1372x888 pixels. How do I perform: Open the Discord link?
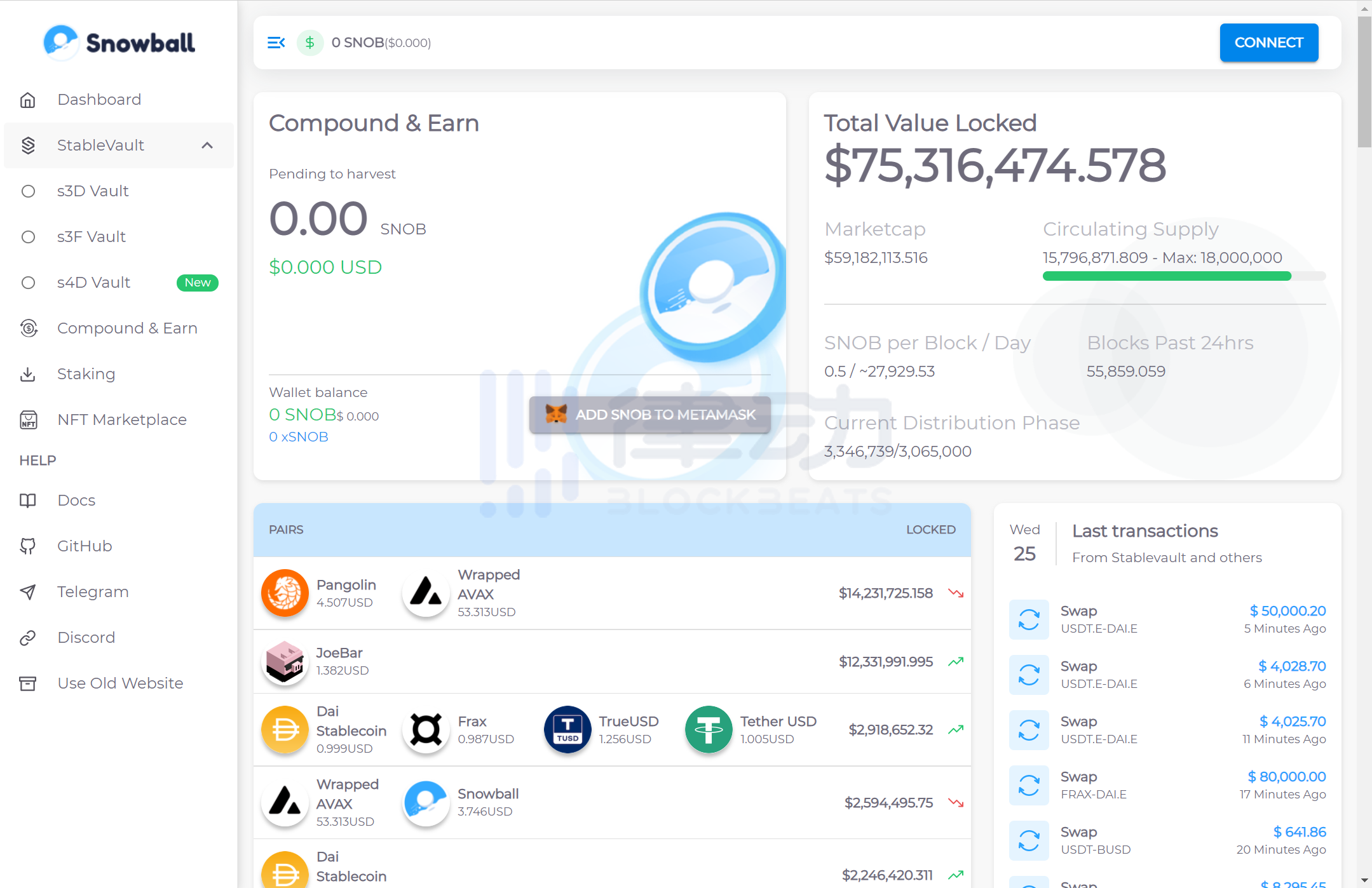click(x=119, y=638)
